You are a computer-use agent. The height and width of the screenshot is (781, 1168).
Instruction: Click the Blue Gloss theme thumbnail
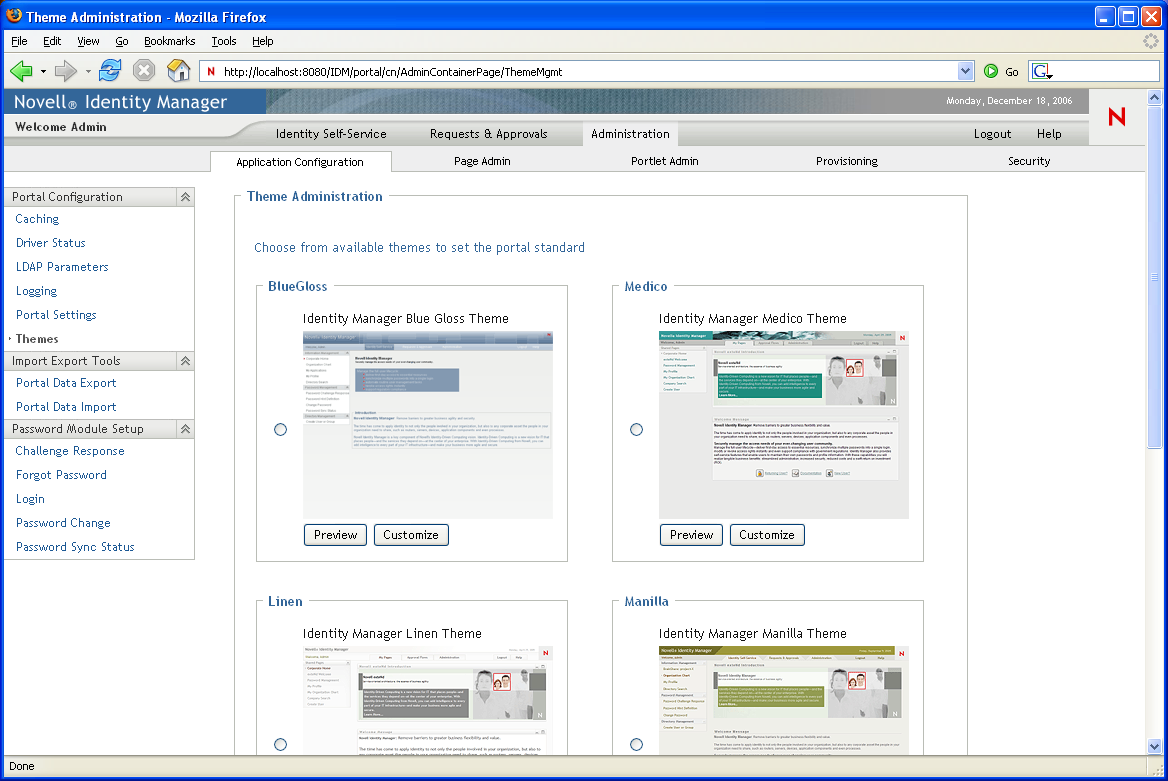pyautogui.click(x=428, y=425)
